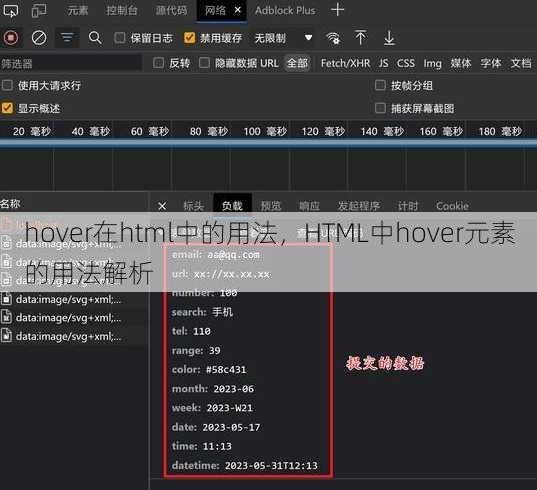Open the 标头 details tab

click(193, 206)
